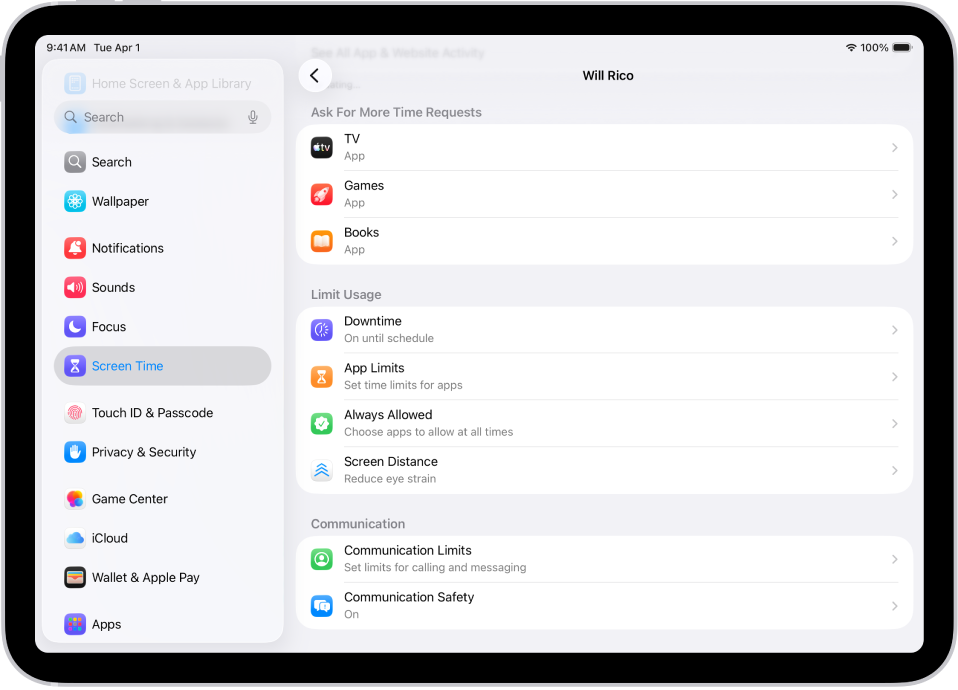Image resolution: width=958 pixels, height=690 pixels.
Task: Open the Screen Distance setting
Action: pos(604,471)
